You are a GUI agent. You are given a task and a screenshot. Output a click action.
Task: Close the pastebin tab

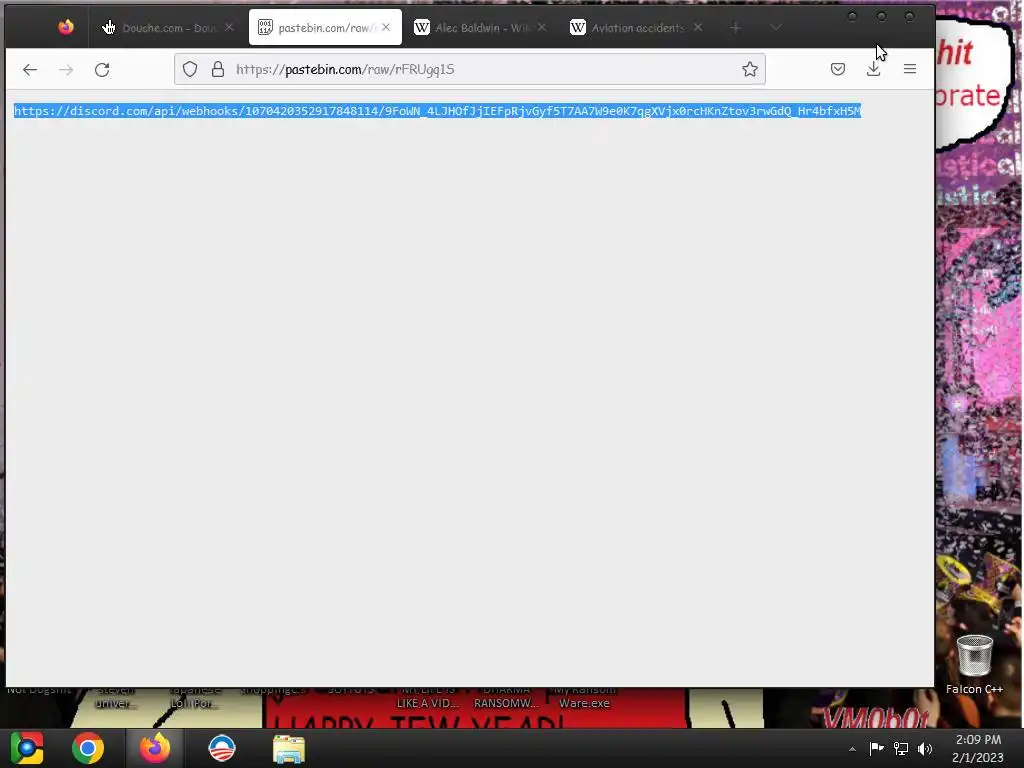(386, 27)
